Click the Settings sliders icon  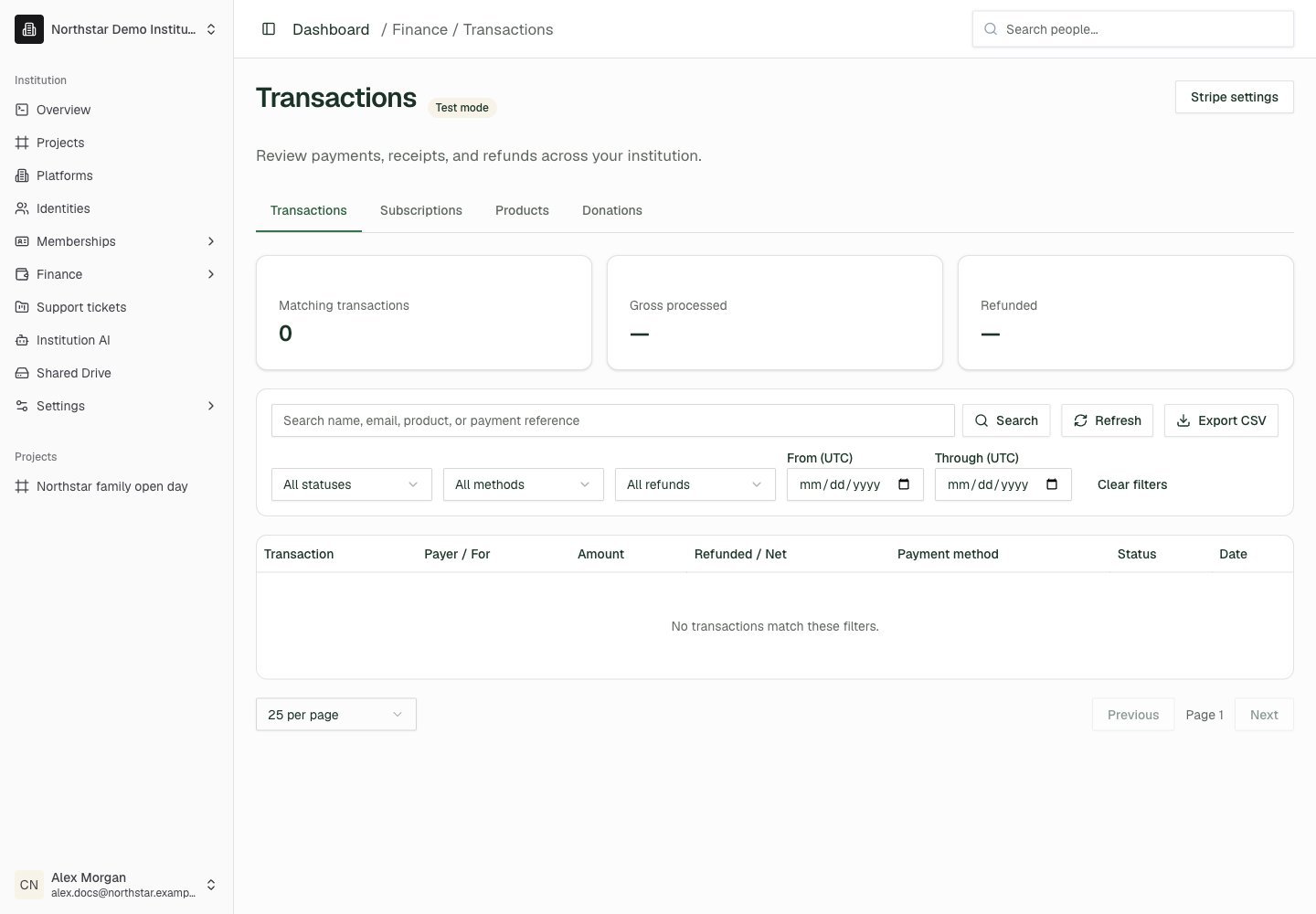[22, 406]
